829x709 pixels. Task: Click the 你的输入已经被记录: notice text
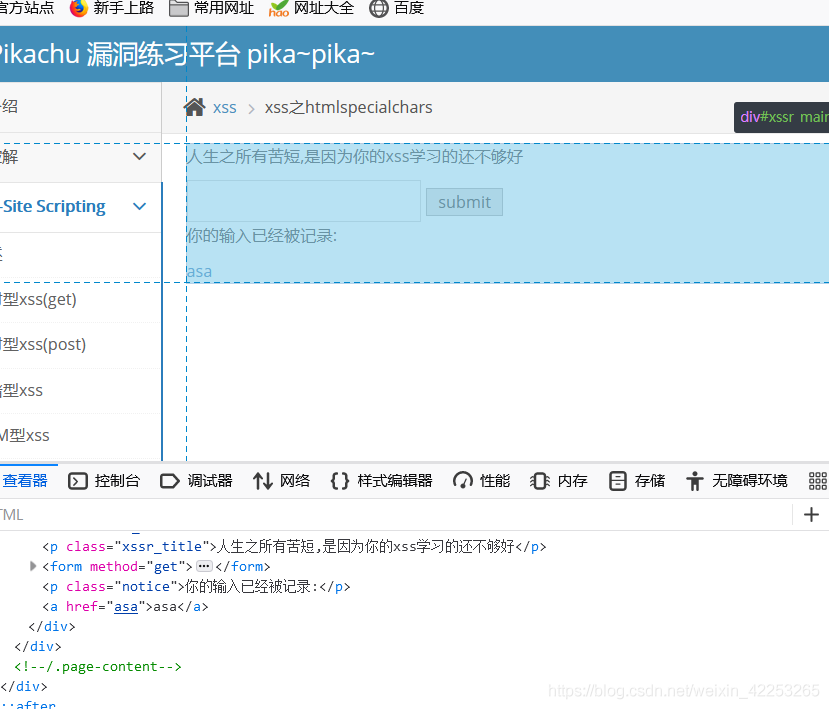point(262,235)
